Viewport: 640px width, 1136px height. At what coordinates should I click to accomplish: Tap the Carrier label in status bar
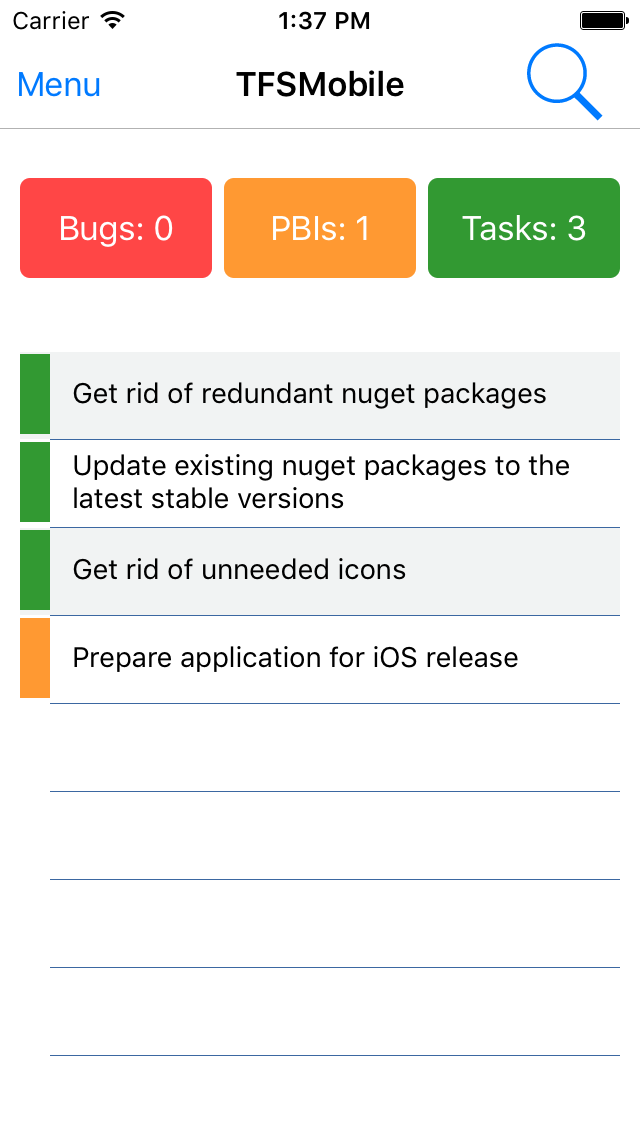point(50,20)
